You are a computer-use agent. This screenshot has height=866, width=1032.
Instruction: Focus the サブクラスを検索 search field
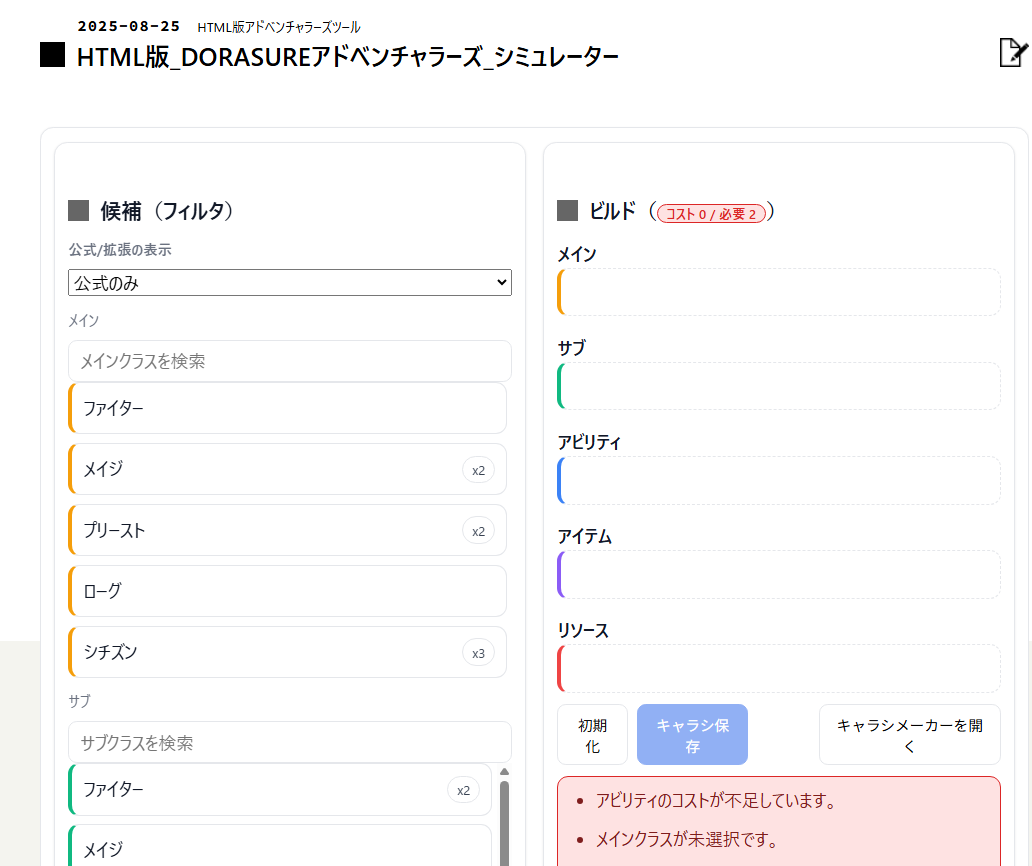(290, 742)
